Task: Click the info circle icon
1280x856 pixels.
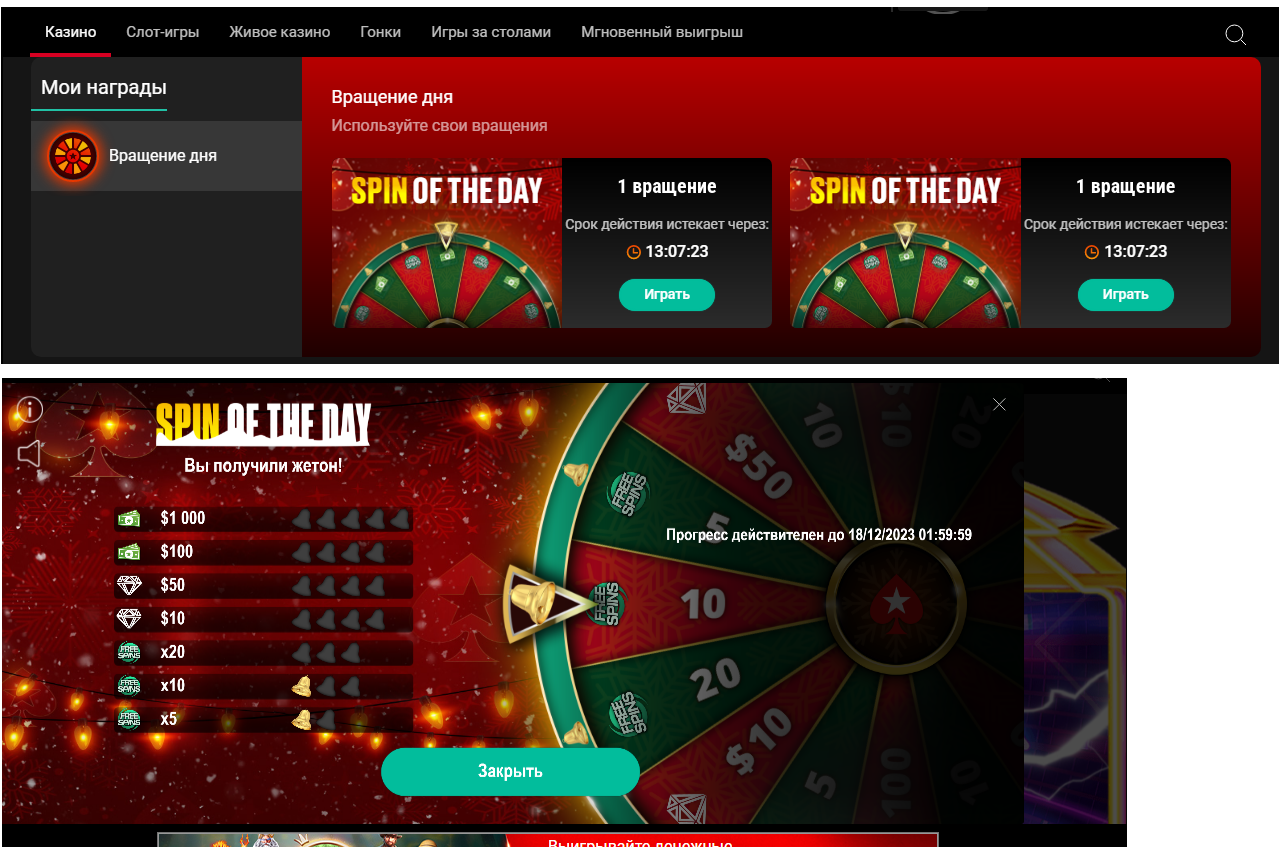Action: (x=30, y=409)
